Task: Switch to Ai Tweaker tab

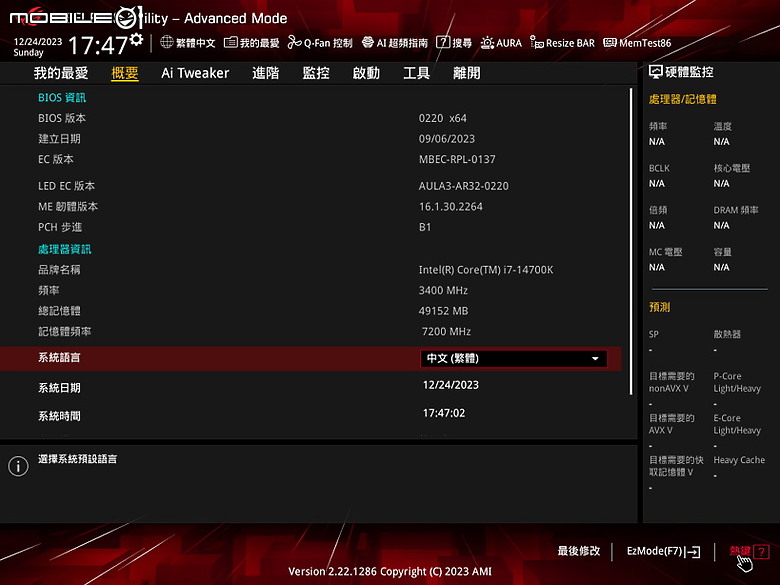Action: [x=195, y=73]
